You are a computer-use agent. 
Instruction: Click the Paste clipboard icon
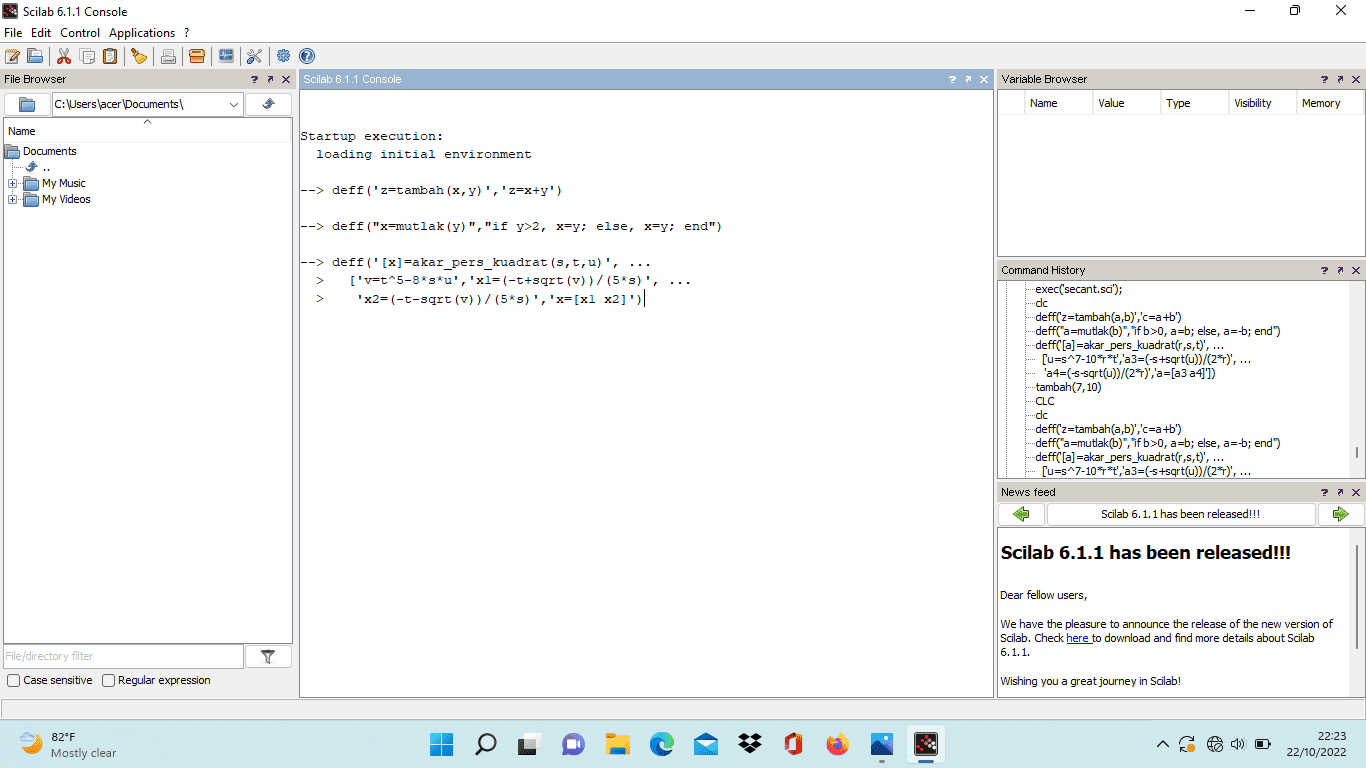[110, 56]
